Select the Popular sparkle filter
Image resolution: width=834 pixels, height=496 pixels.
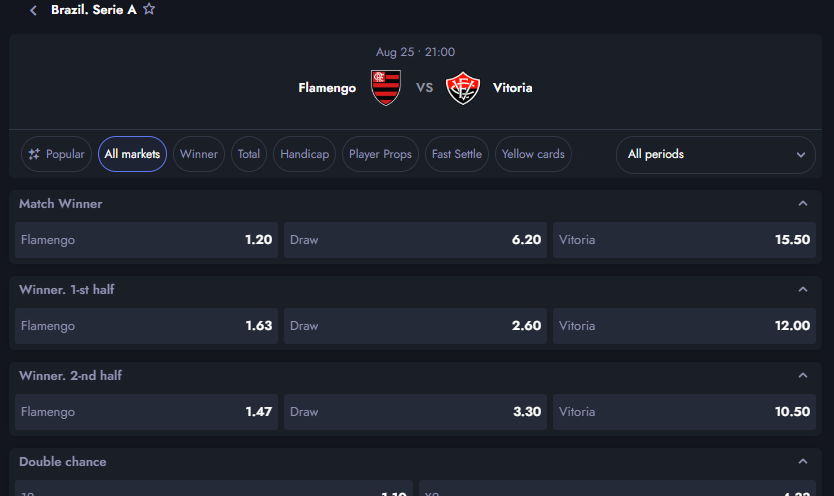(x=56, y=154)
